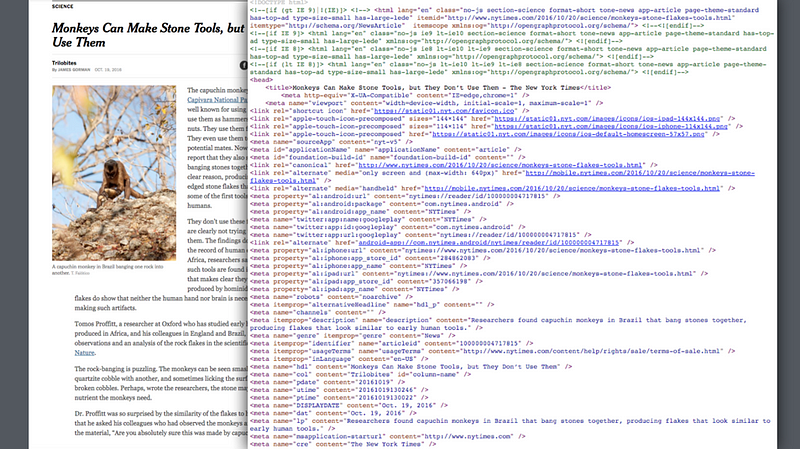Open the ios-ipad-144x144.png icon link
This screenshot has width=800, height=449.
pos(607,118)
